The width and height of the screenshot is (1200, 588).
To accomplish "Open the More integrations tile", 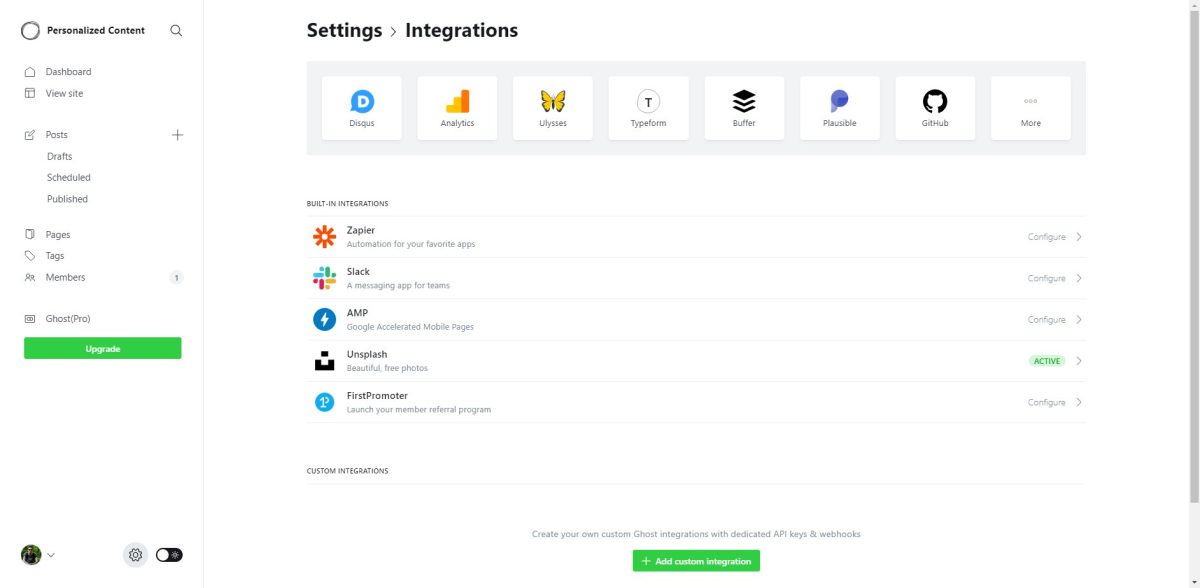I will coord(1030,107).
